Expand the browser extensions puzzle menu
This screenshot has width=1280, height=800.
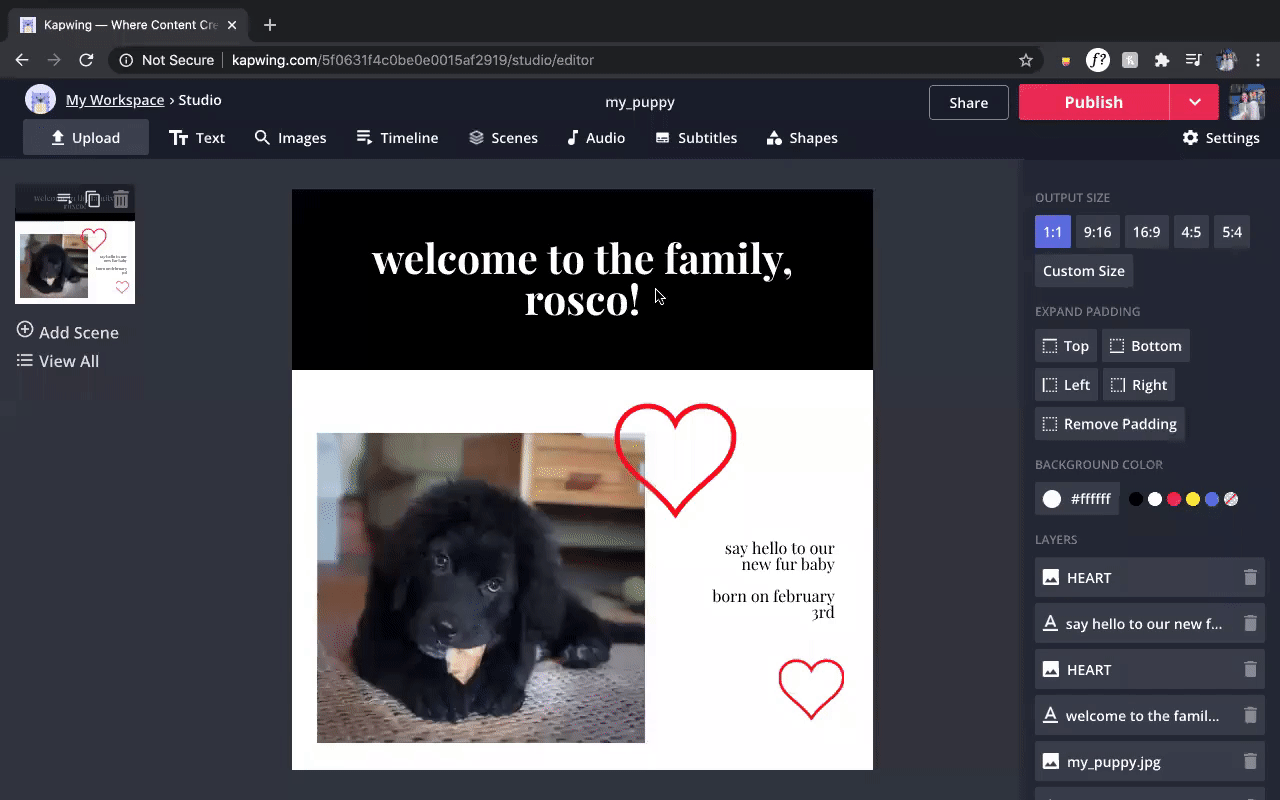click(1162, 60)
